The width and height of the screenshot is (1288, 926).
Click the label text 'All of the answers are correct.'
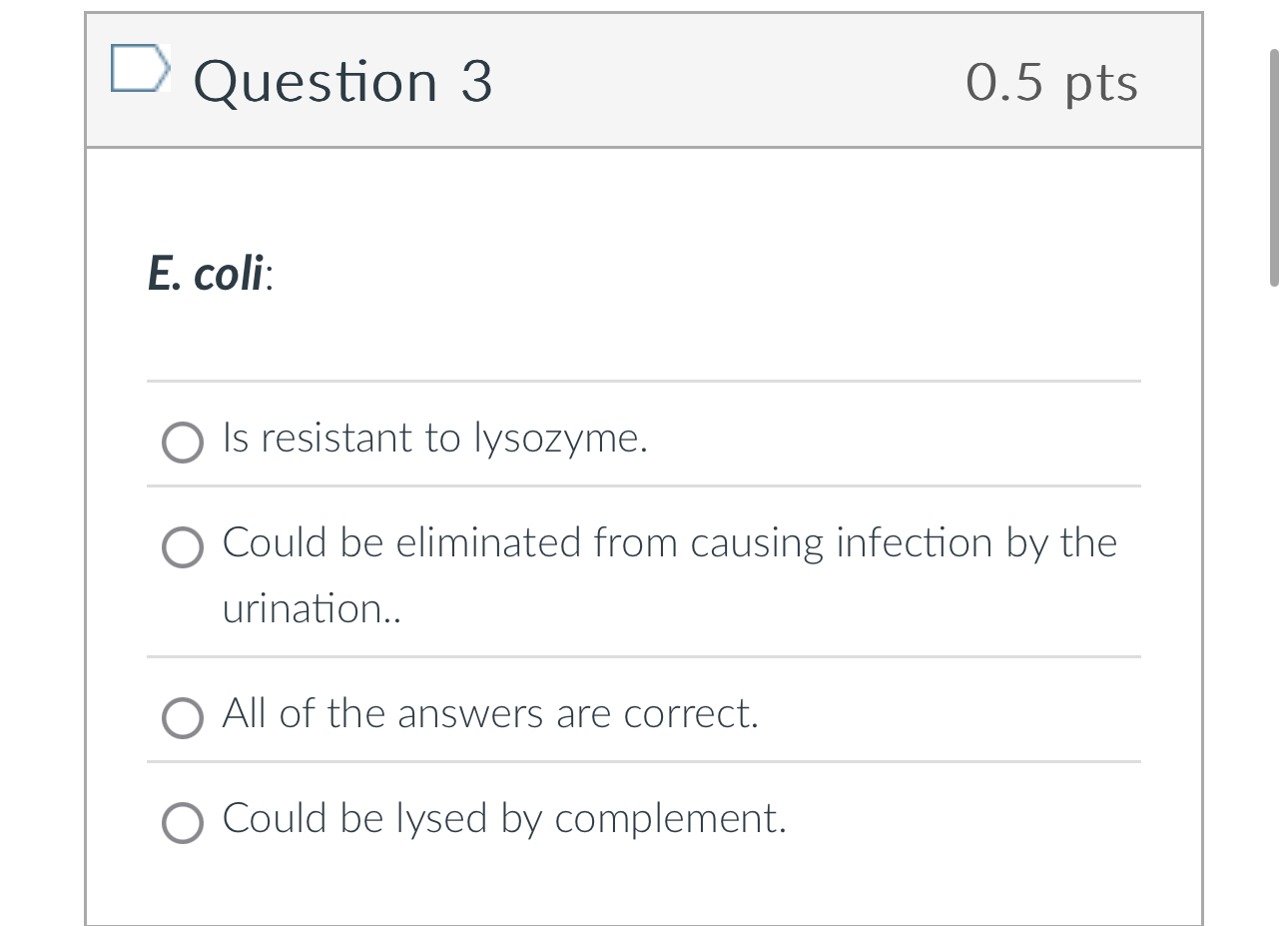pos(490,714)
